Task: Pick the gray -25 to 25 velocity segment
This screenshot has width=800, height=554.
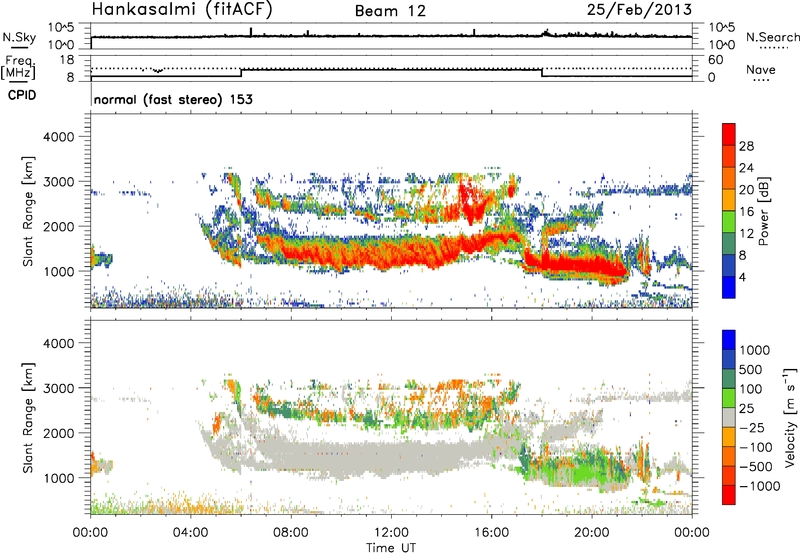Action: (729, 417)
